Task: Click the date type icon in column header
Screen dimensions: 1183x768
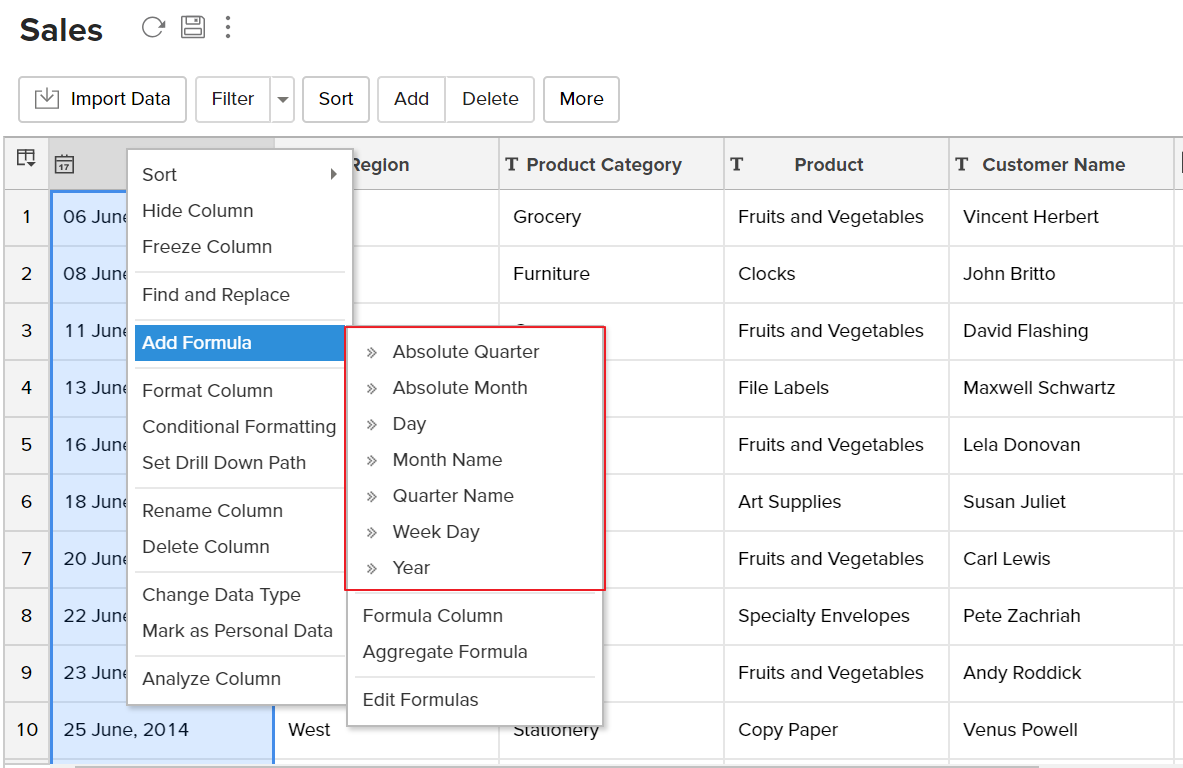Action: [64, 164]
